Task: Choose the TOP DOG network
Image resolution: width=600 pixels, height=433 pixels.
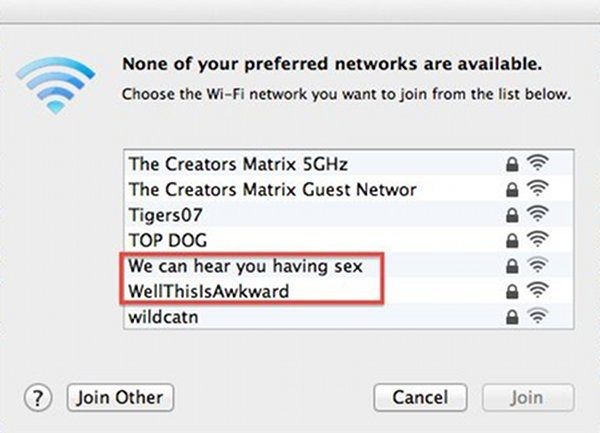Action: 349,240
